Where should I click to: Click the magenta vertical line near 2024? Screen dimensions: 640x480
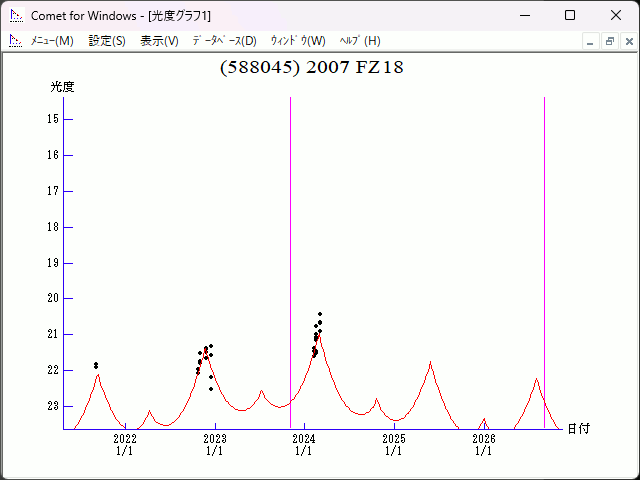pyautogui.click(x=291, y=250)
